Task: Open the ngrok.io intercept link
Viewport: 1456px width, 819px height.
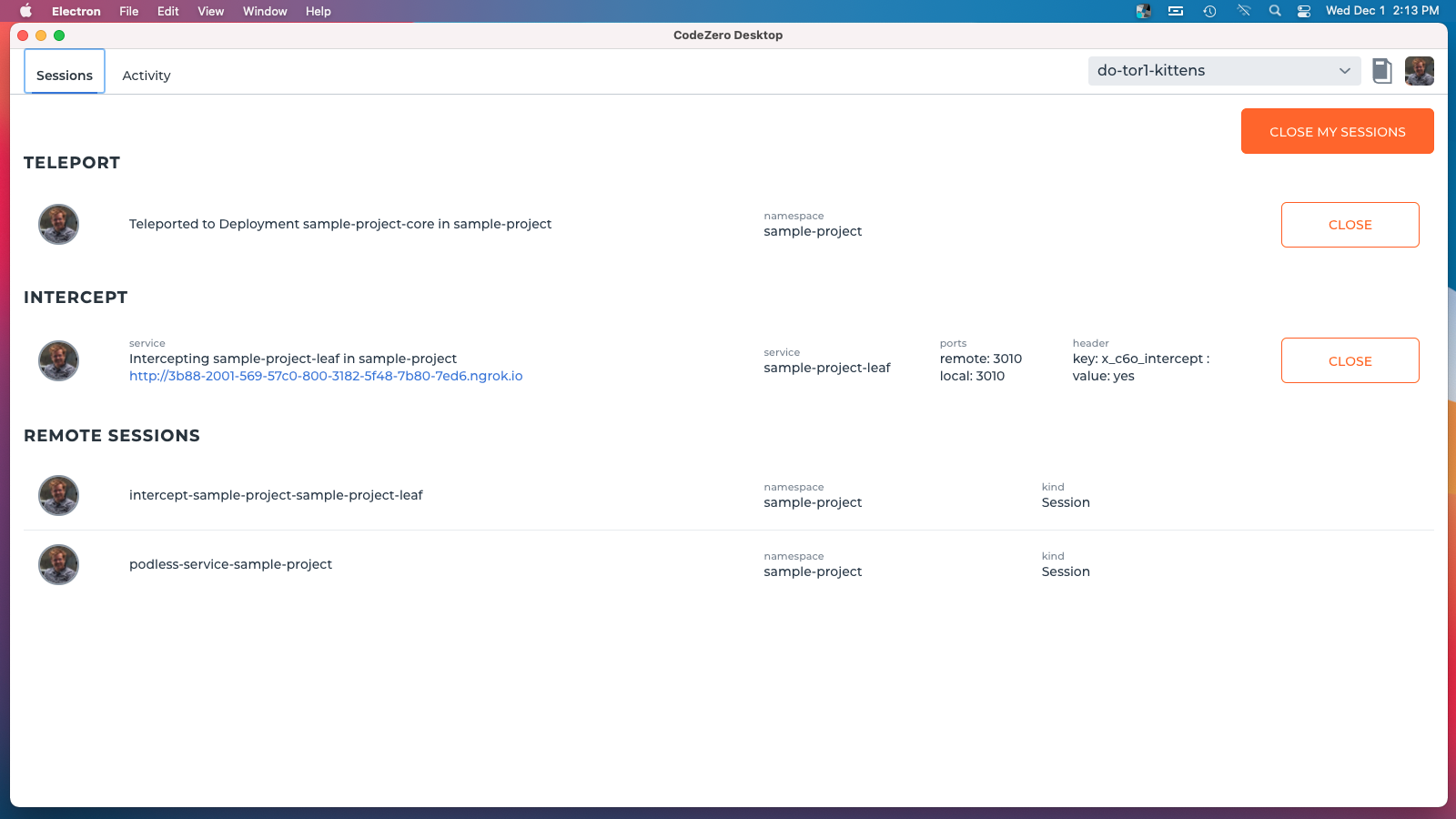Action: (326, 376)
